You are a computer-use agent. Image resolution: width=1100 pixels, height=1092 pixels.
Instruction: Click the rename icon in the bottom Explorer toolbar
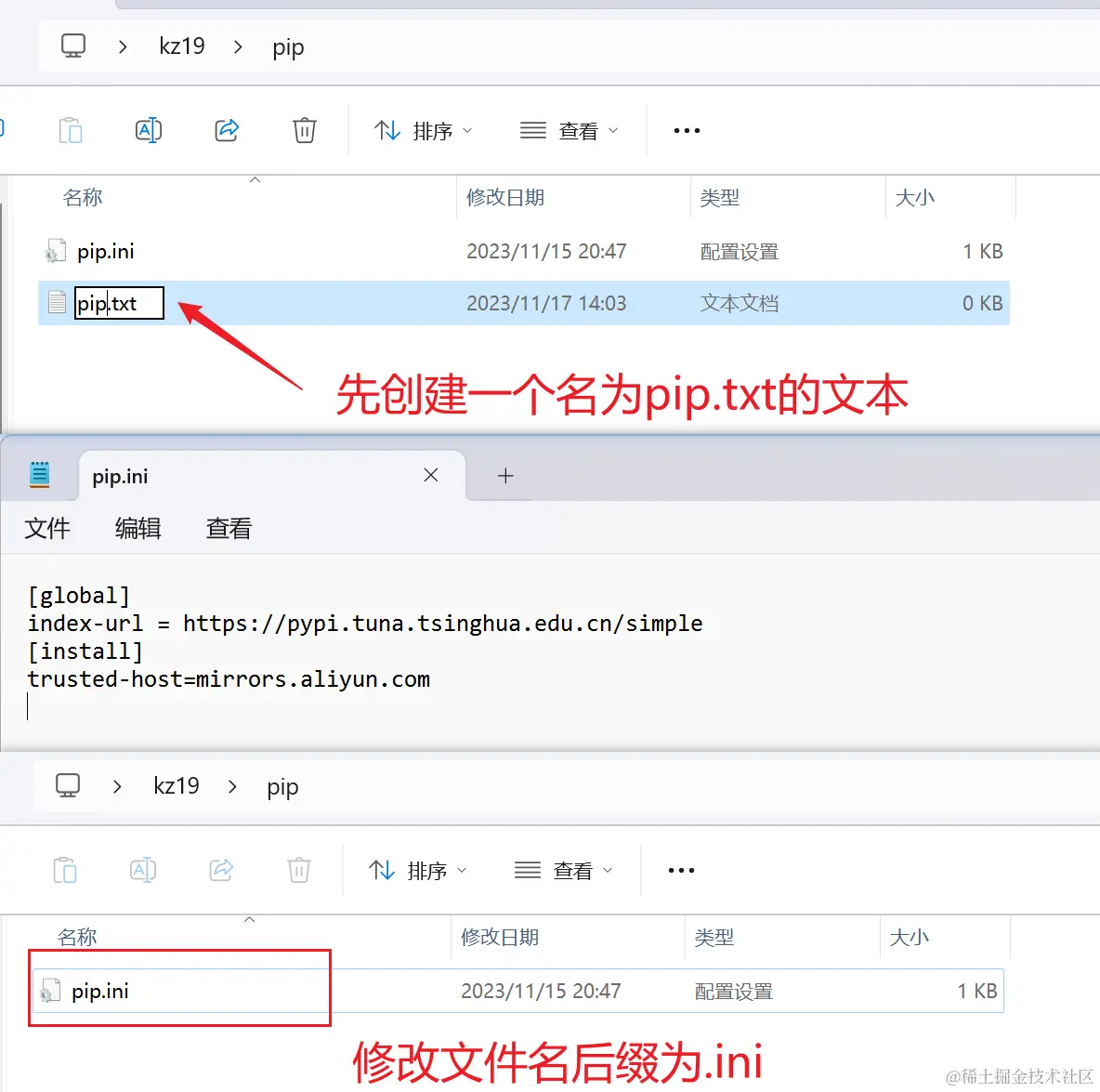pyautogui.click(x=143, y=870)
